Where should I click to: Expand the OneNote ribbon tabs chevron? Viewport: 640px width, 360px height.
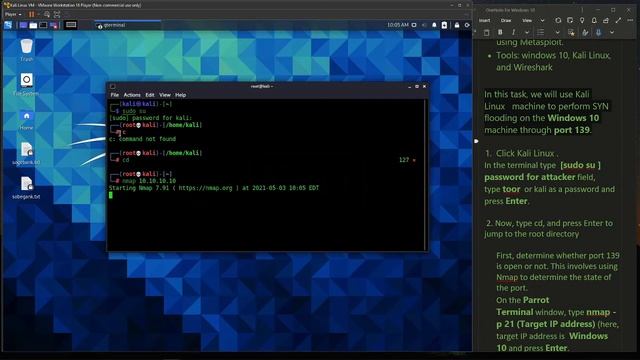(x=542, y=20)
